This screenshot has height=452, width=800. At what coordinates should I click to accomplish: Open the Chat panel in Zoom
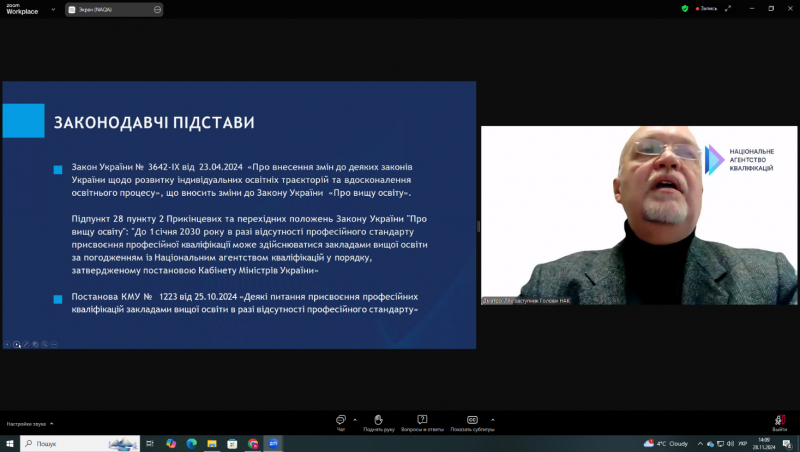(x=341, y=421)
